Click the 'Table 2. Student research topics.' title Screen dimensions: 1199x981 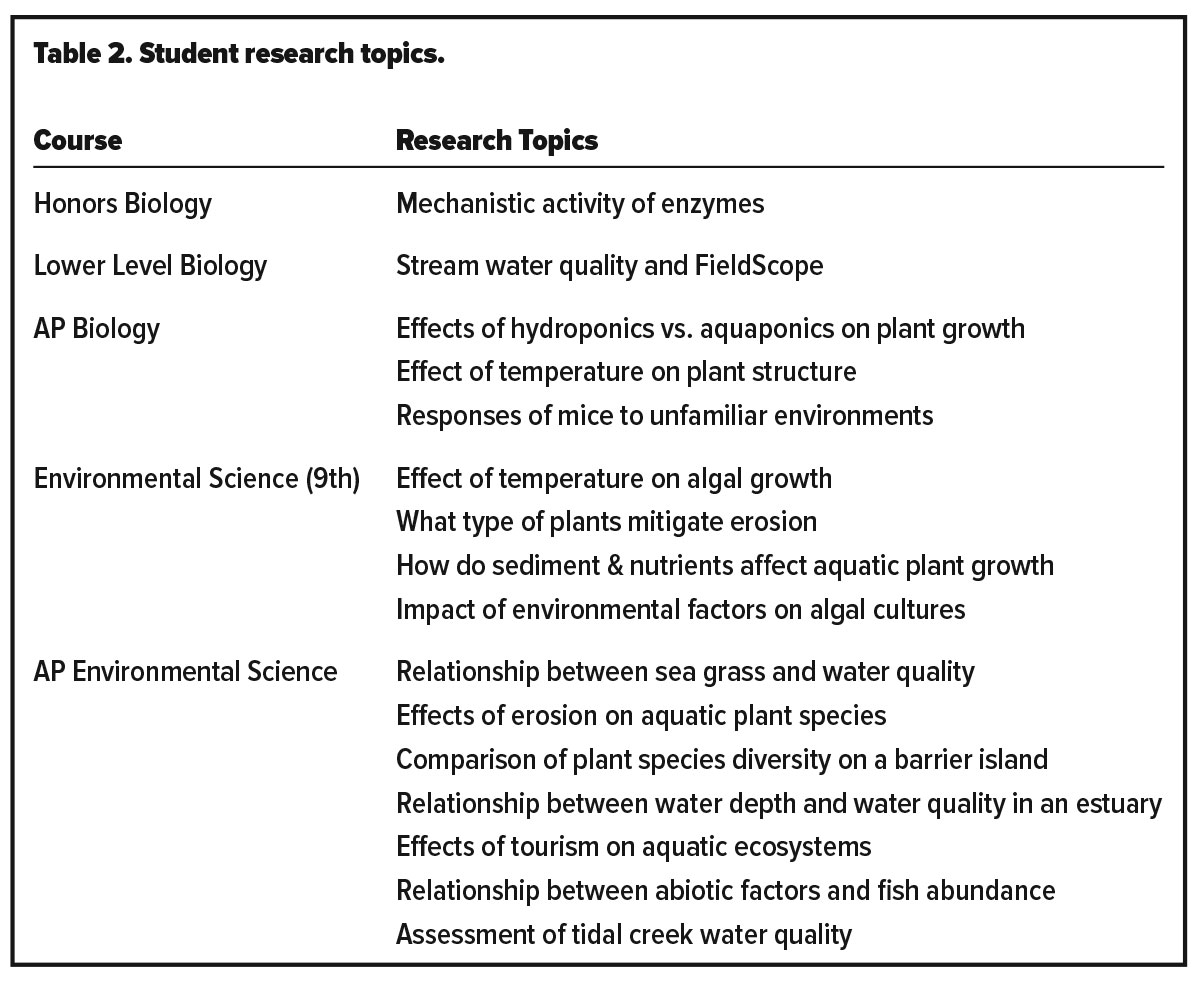tap(239, 54)
